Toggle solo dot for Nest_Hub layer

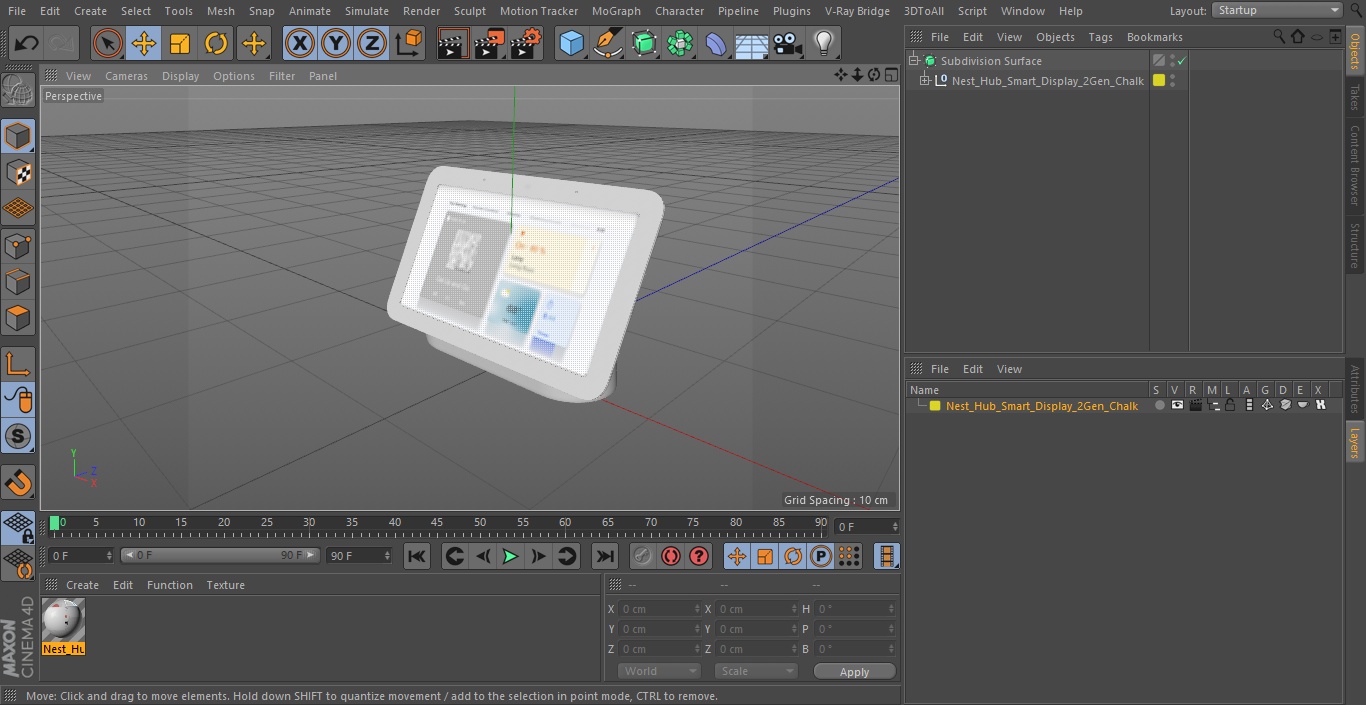(1159, 405)
